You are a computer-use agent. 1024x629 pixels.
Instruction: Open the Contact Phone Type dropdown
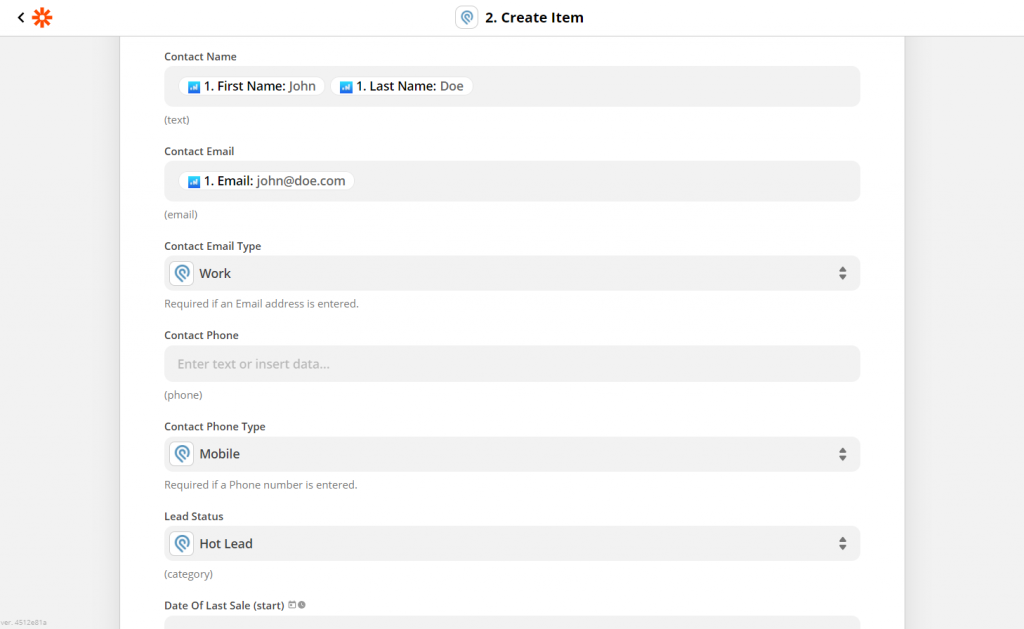(x=512, y=454)
